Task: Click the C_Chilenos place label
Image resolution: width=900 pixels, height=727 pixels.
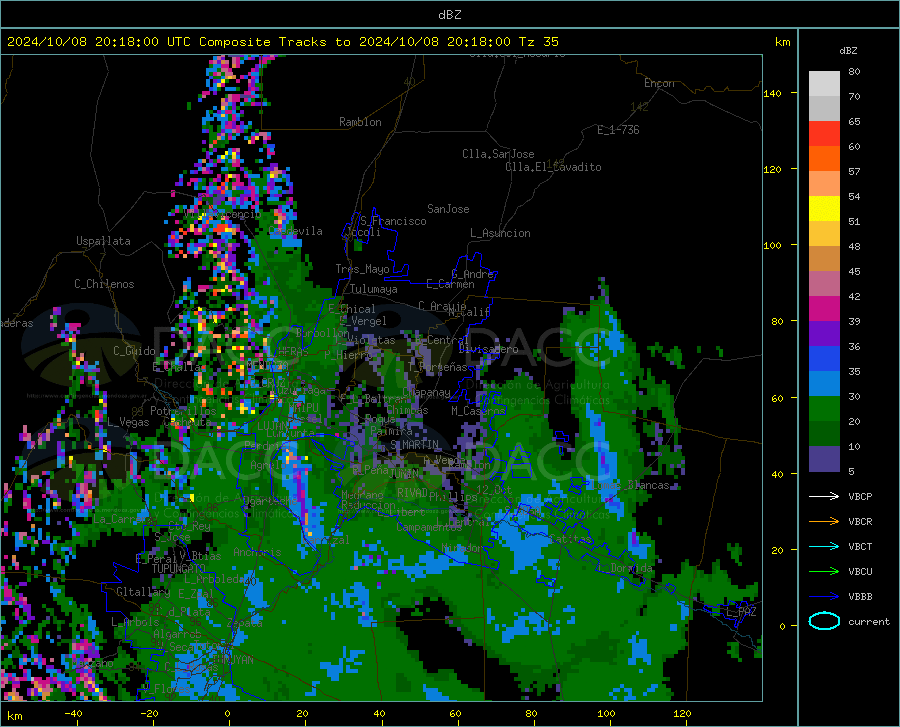Action: [x=104, y=284]
